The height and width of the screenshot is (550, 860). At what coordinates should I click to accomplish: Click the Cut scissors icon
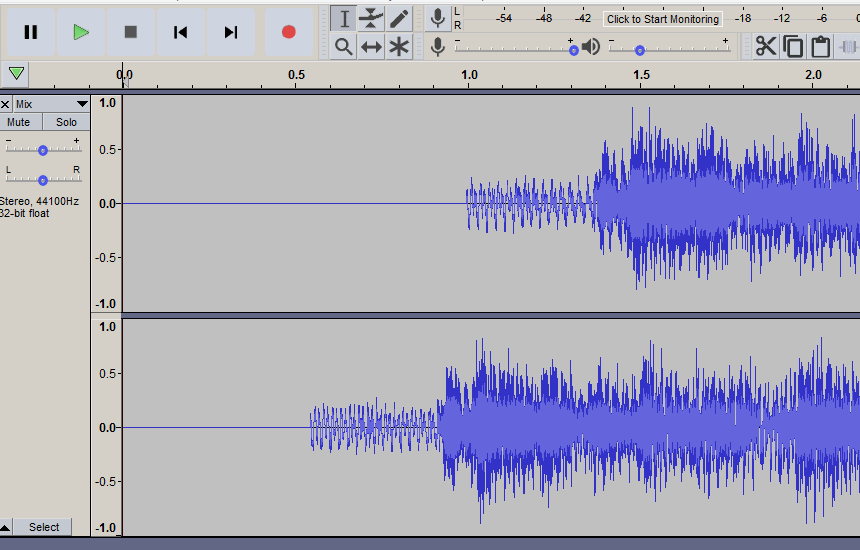[x=766, y=46]
